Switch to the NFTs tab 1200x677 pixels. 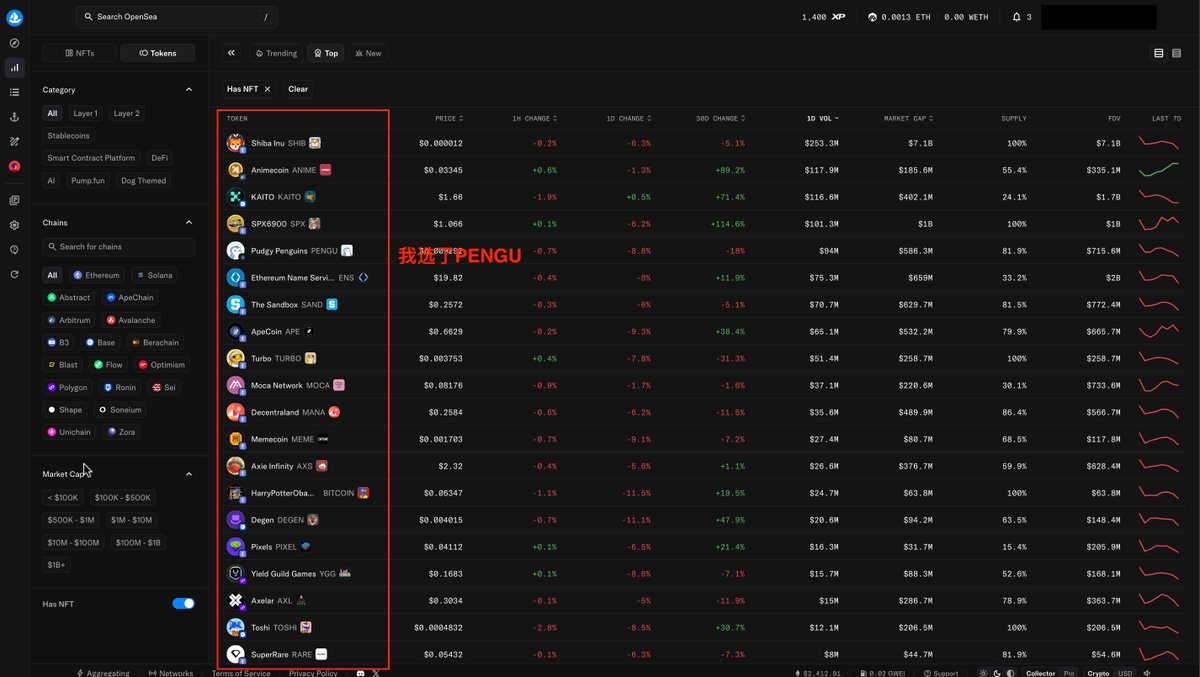coord(80,53)
